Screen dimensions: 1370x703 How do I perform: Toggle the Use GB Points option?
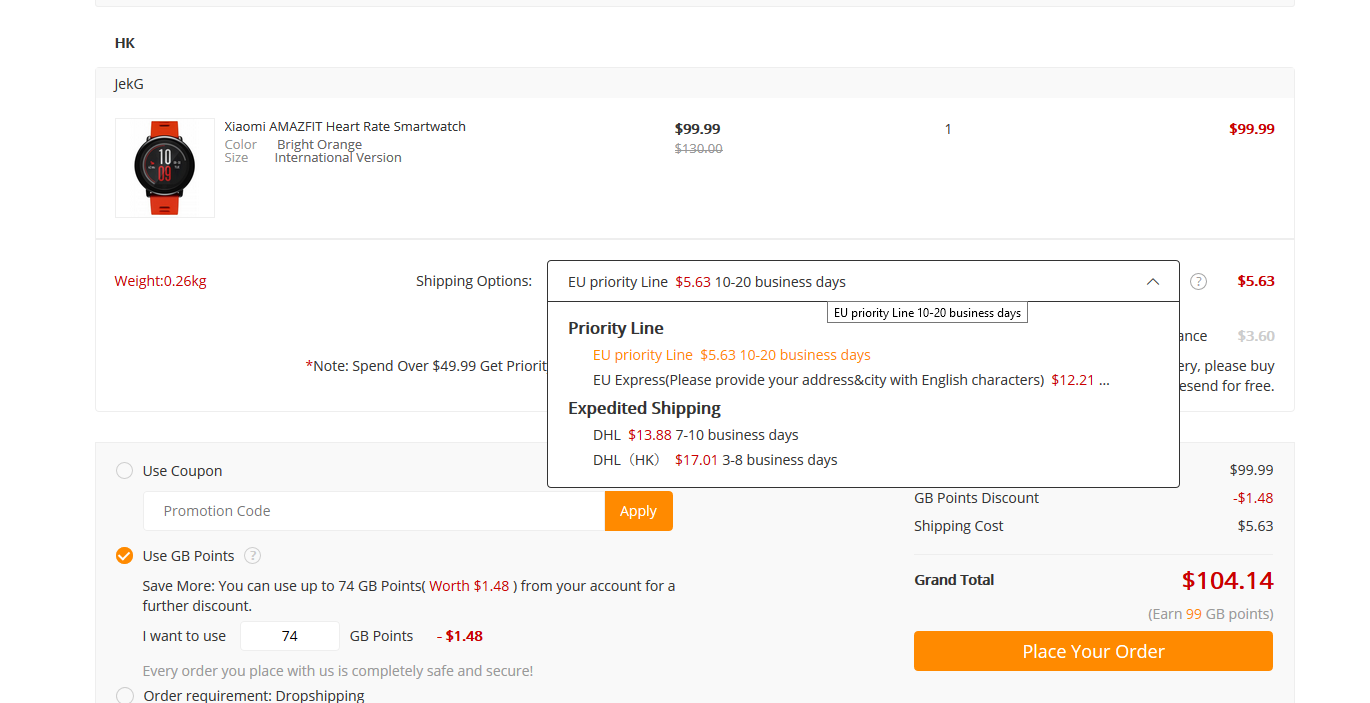[x=125, y=556]
